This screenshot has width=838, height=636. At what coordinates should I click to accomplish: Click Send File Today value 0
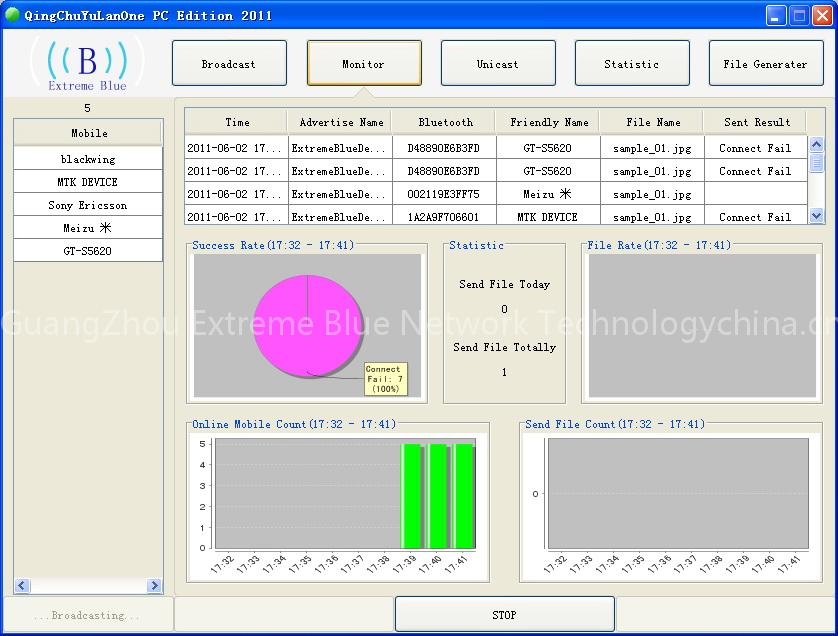504,309
